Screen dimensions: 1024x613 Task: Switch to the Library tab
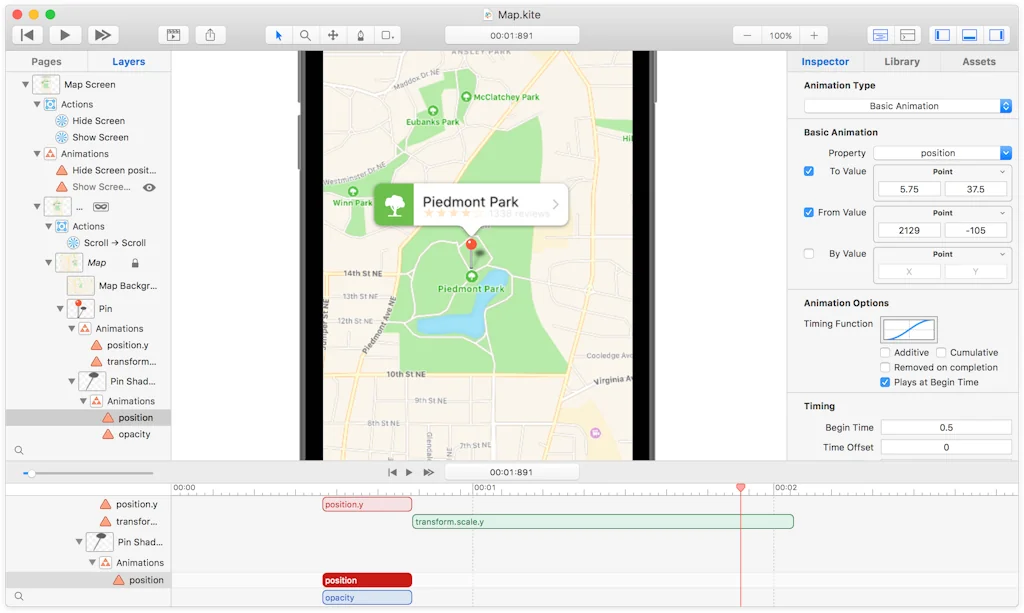click(901, 61)
